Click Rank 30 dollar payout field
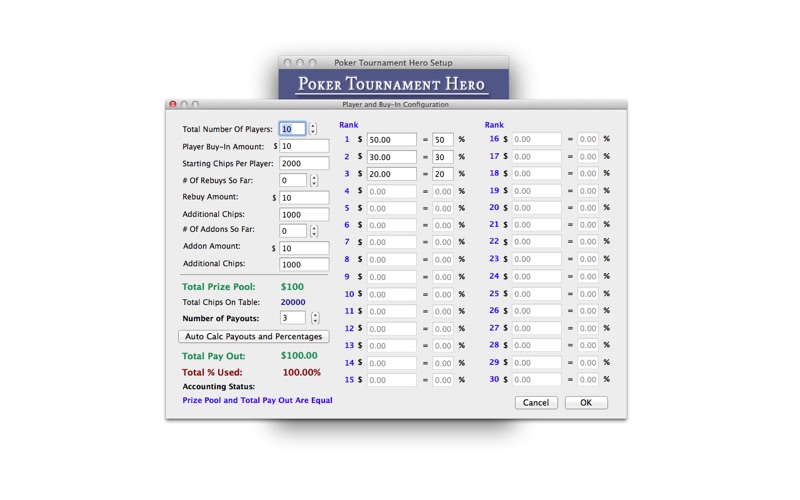Image resolution: width=800 pixels, height=500 pixels. [537, 380]
